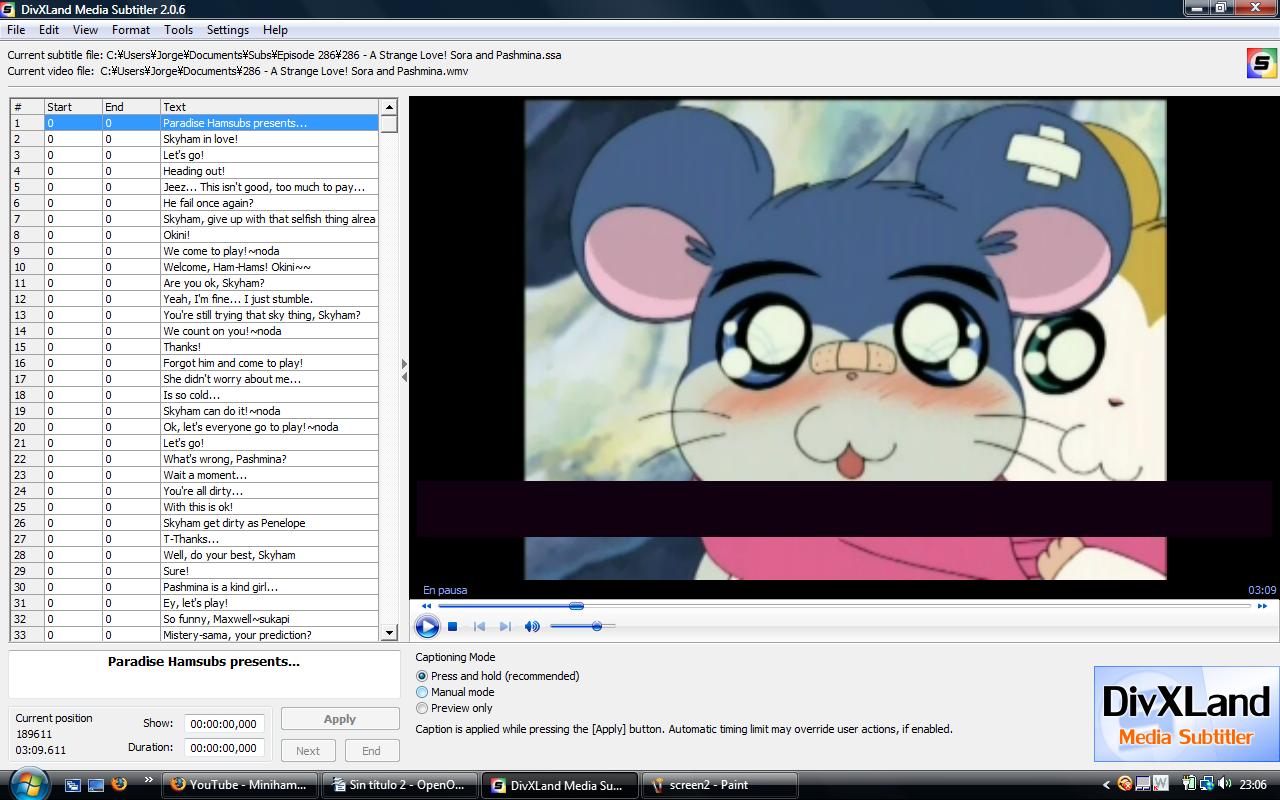Switch to OpenOffice window in taskbar
The image size is (1280, 800).
(x=398, y=785)
